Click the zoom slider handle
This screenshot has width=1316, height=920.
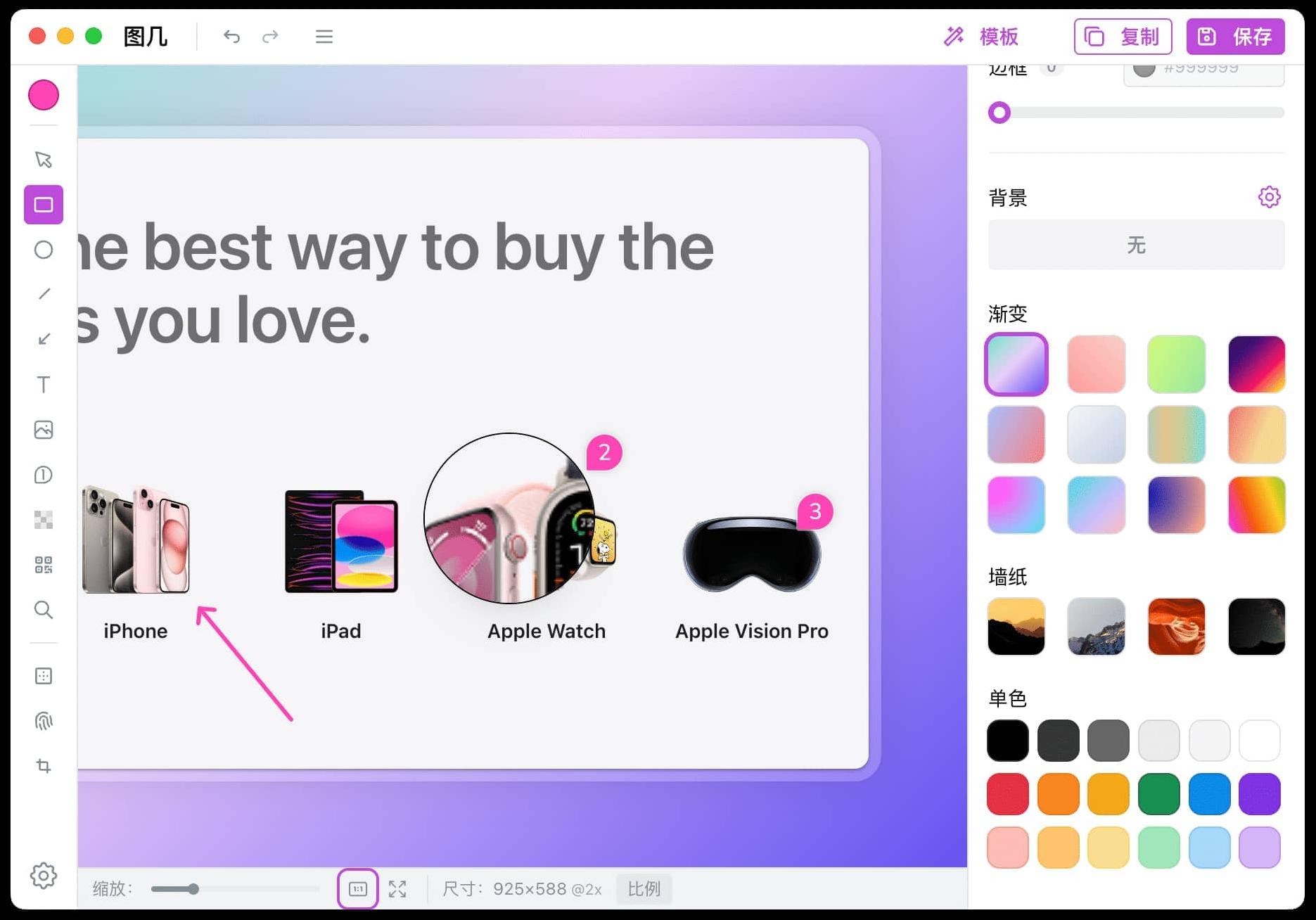click(193, 889)
